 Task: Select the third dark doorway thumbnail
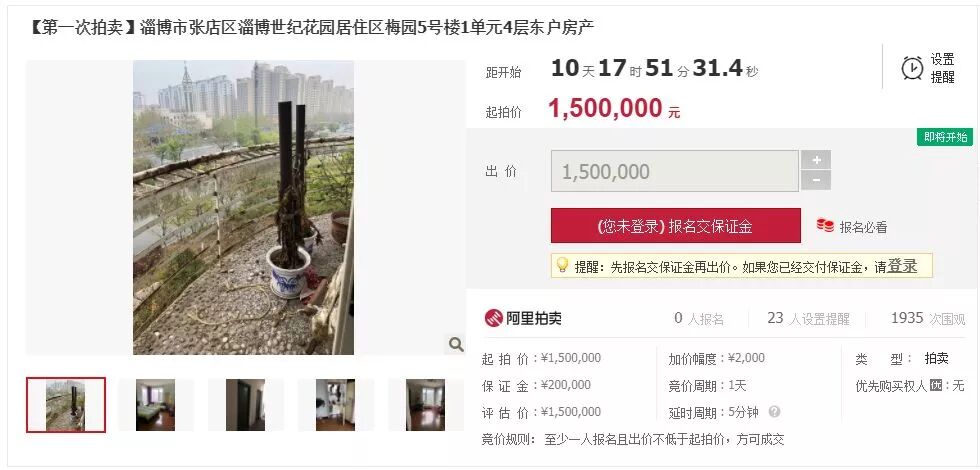coord(246,405)
